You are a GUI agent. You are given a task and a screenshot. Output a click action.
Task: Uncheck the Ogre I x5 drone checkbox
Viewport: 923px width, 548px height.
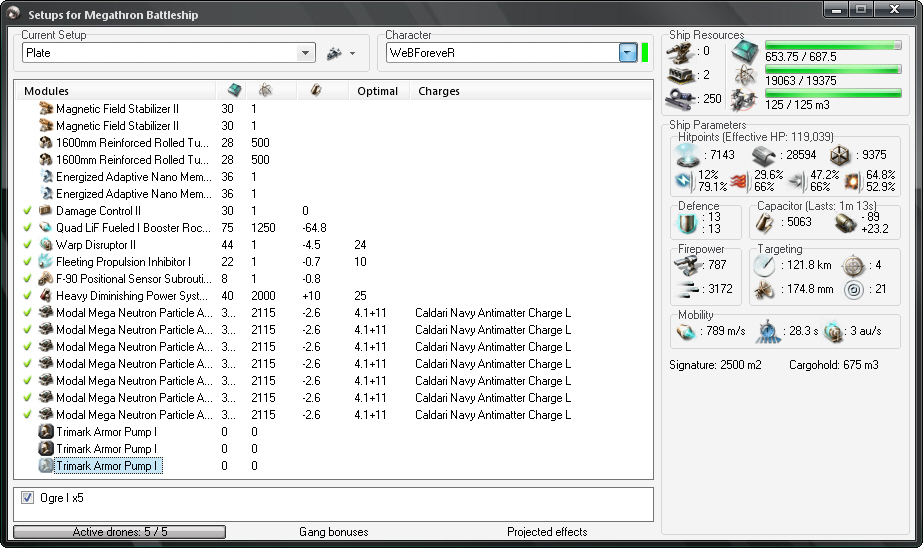tap(28, 498)
